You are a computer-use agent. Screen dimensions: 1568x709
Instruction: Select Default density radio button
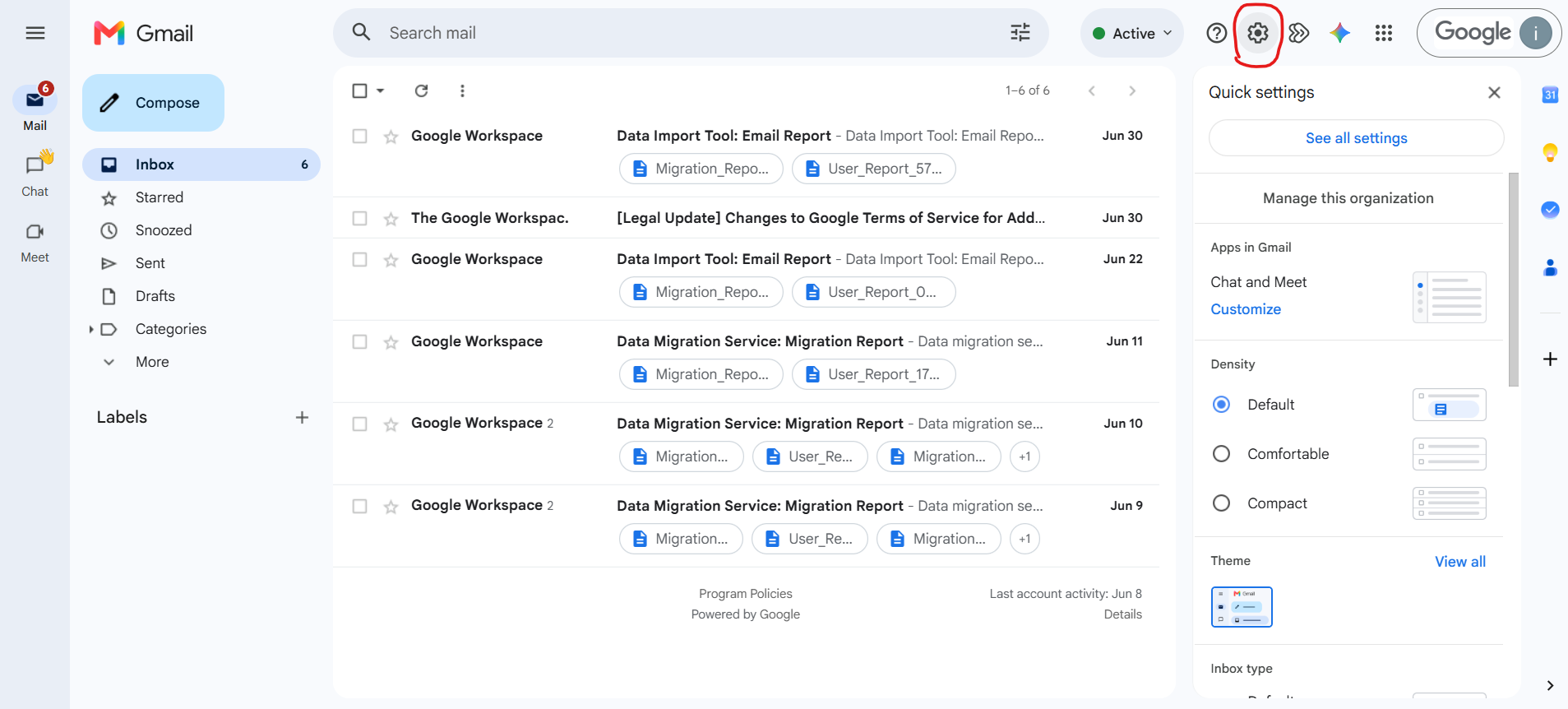pos(1222,405)
